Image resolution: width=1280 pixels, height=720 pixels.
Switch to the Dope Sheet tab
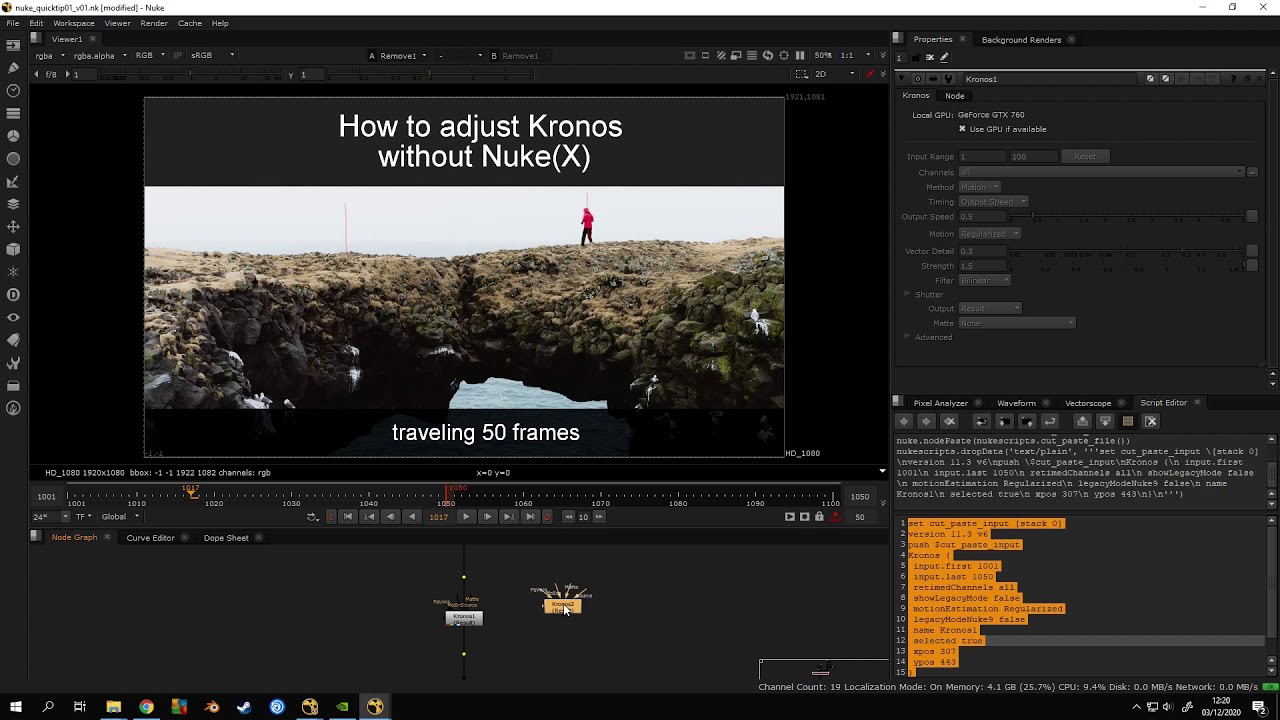coord(226,538)
